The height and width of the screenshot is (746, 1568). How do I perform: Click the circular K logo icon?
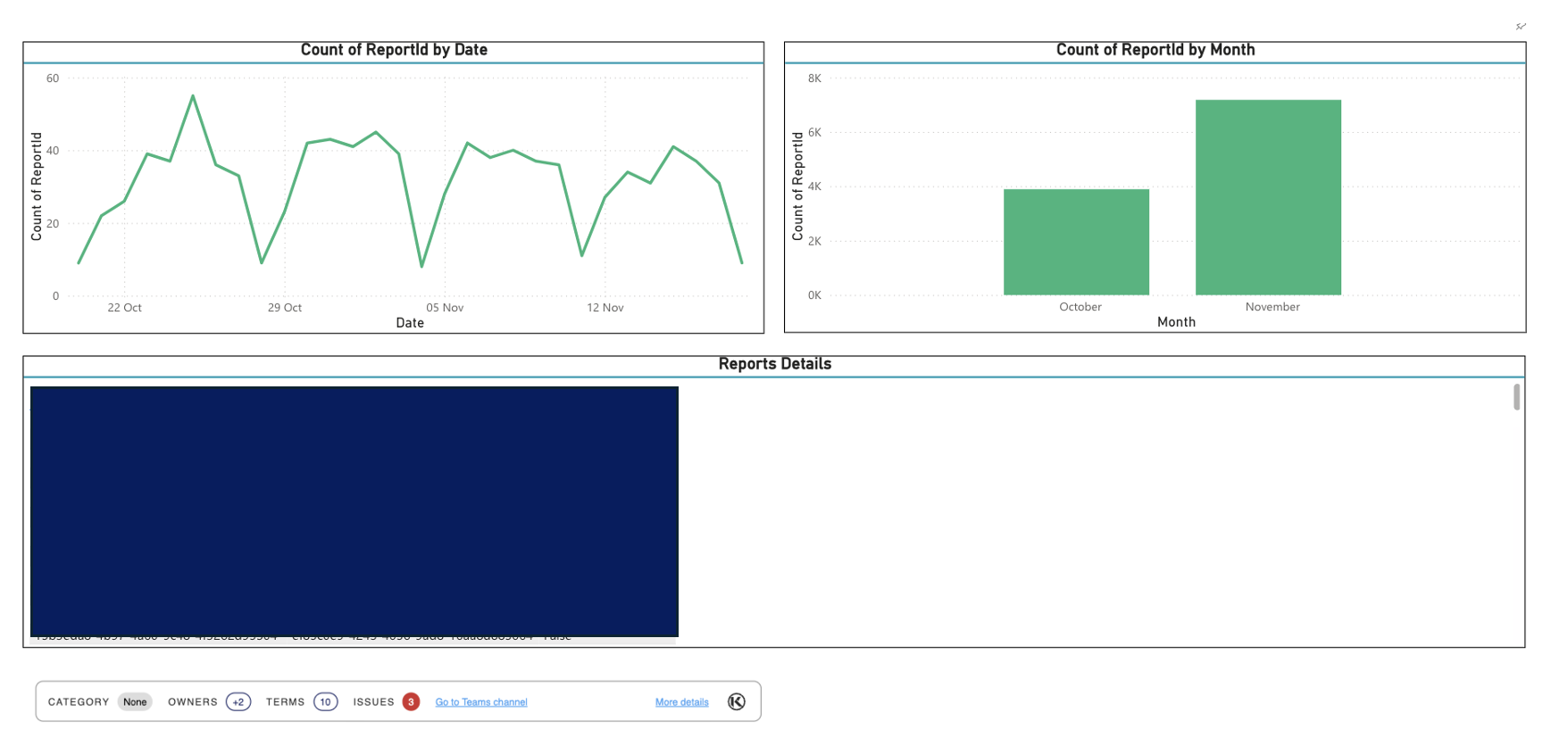[736, 701]
